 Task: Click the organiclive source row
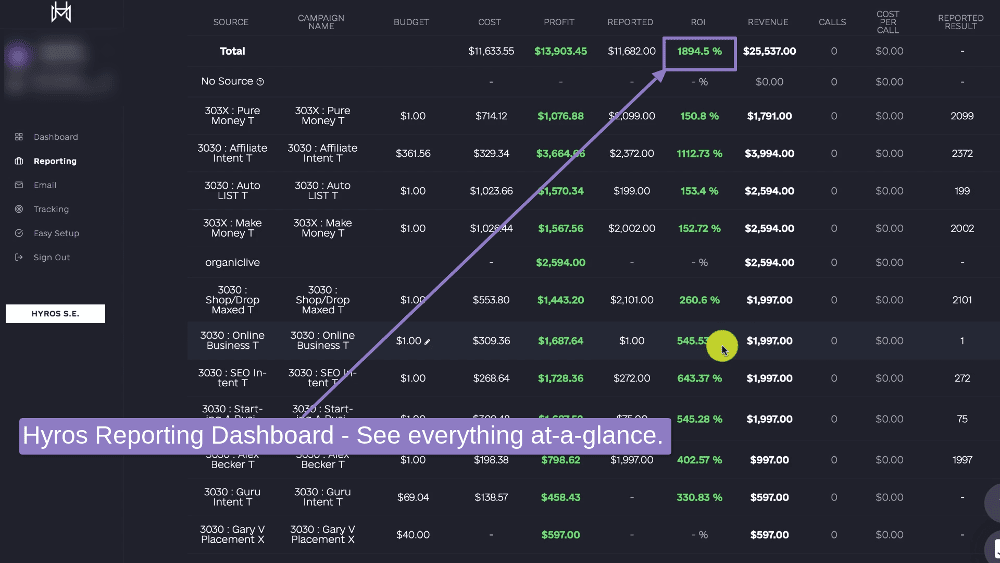[232, 263]
